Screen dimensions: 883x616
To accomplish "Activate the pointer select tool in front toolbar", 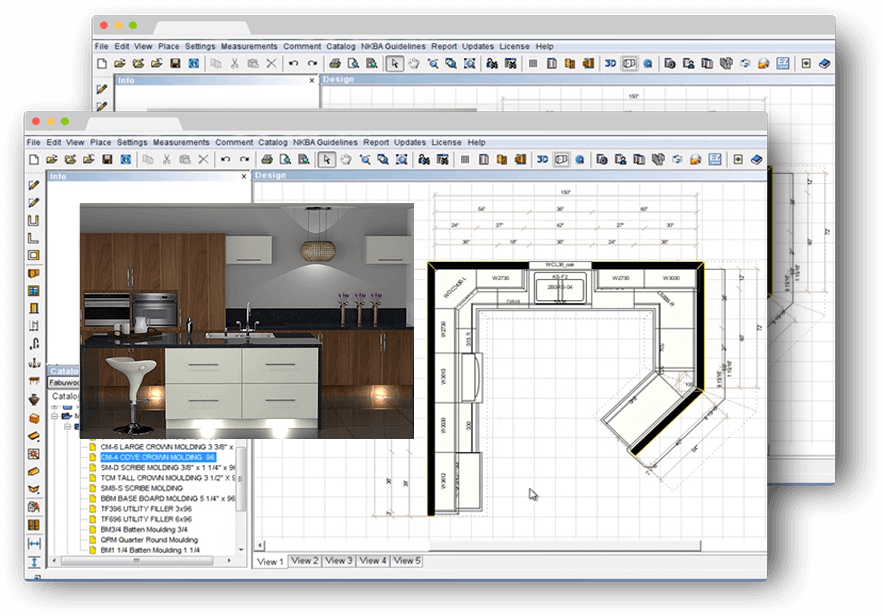I will point(327,159).
